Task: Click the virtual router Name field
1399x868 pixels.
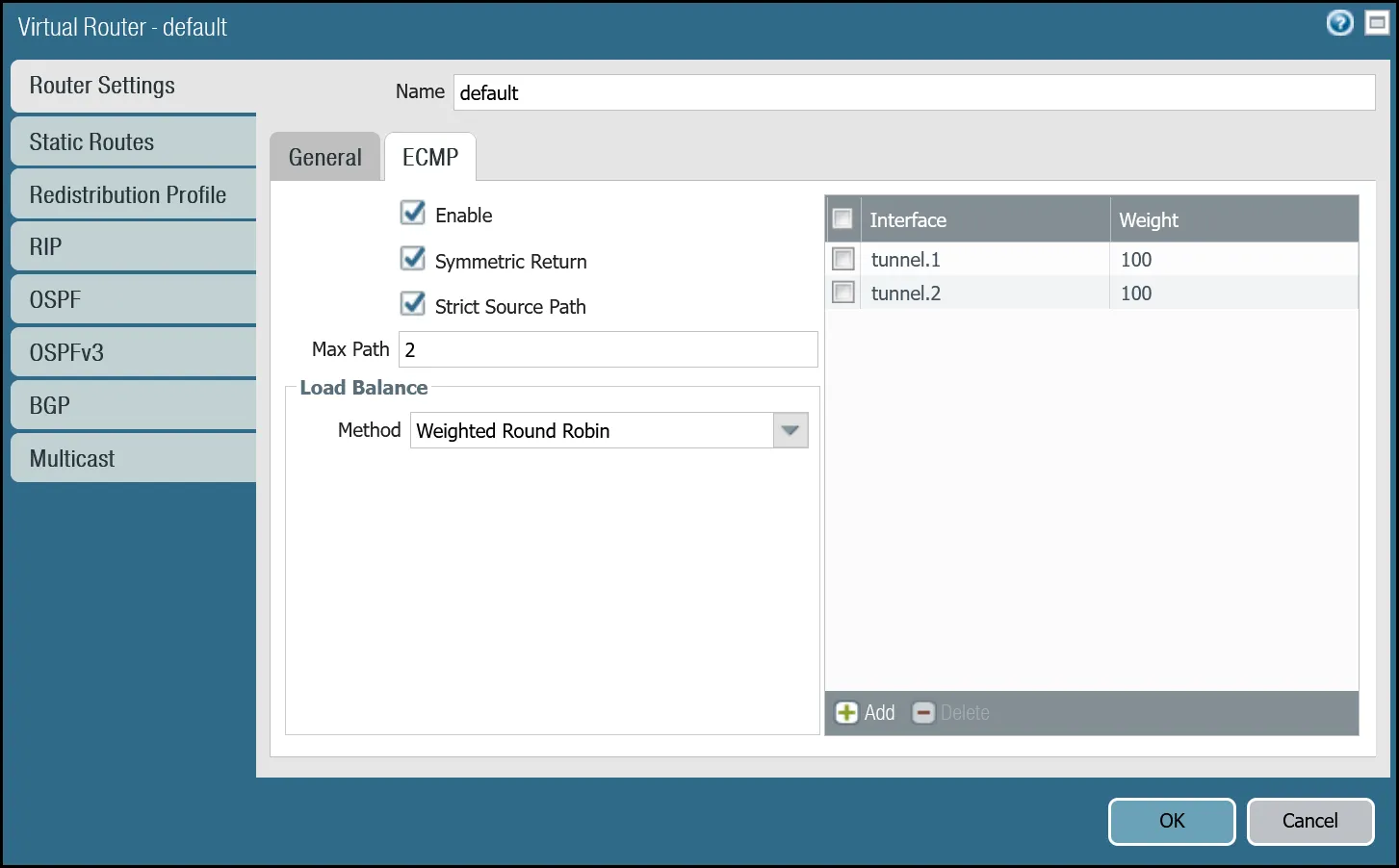Action: point(913,92)
